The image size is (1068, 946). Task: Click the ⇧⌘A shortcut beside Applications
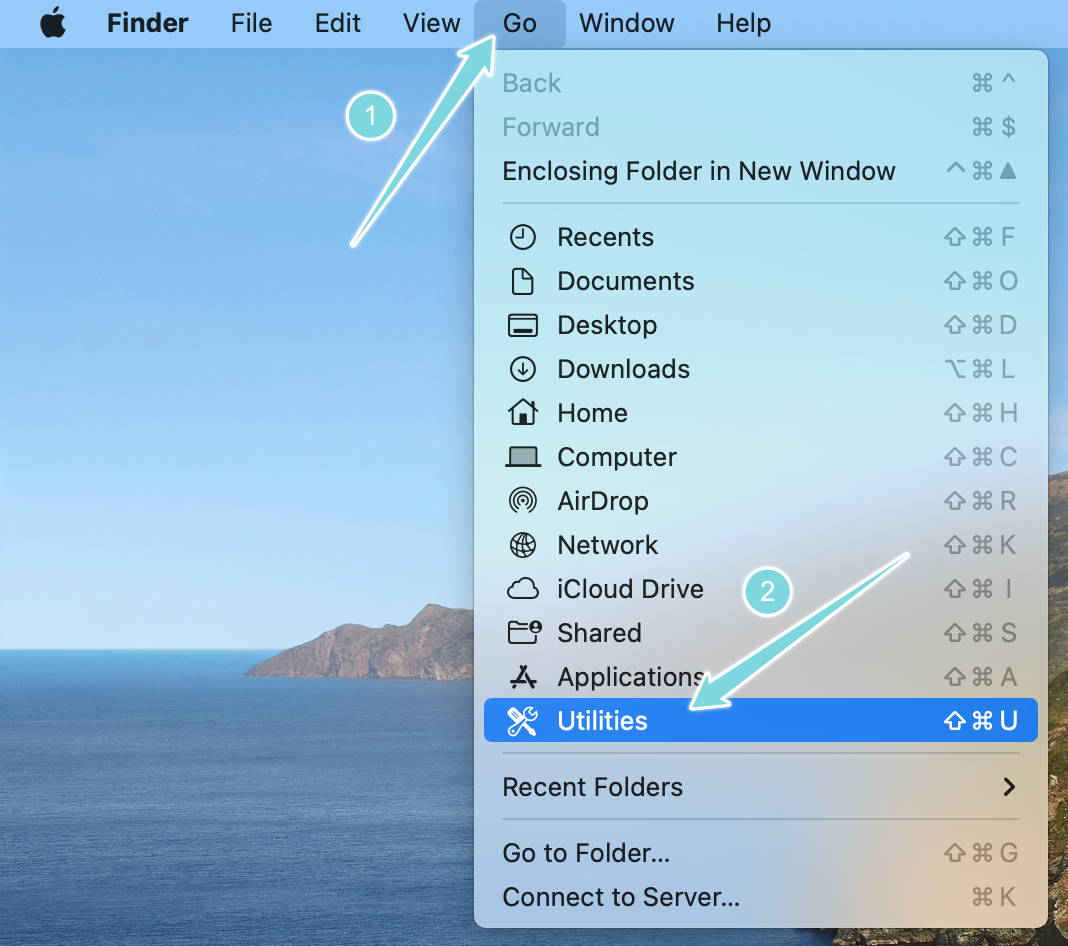click(980, 677)
